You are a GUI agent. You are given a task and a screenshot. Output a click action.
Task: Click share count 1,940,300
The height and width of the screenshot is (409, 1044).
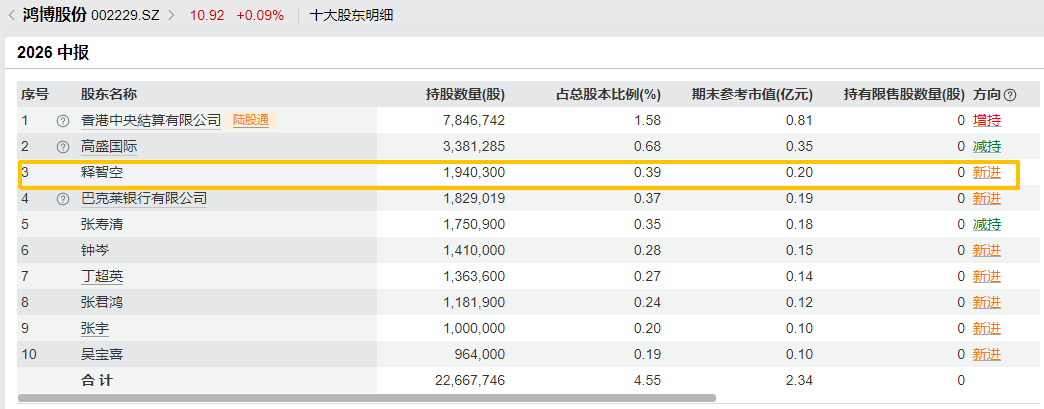click(473, 173)
